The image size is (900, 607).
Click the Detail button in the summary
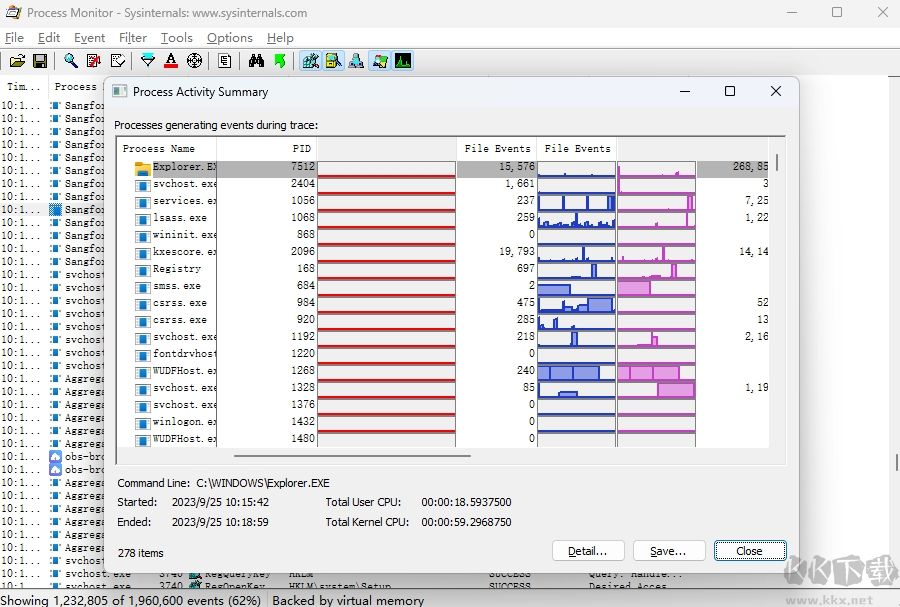(x=588, y=550)
